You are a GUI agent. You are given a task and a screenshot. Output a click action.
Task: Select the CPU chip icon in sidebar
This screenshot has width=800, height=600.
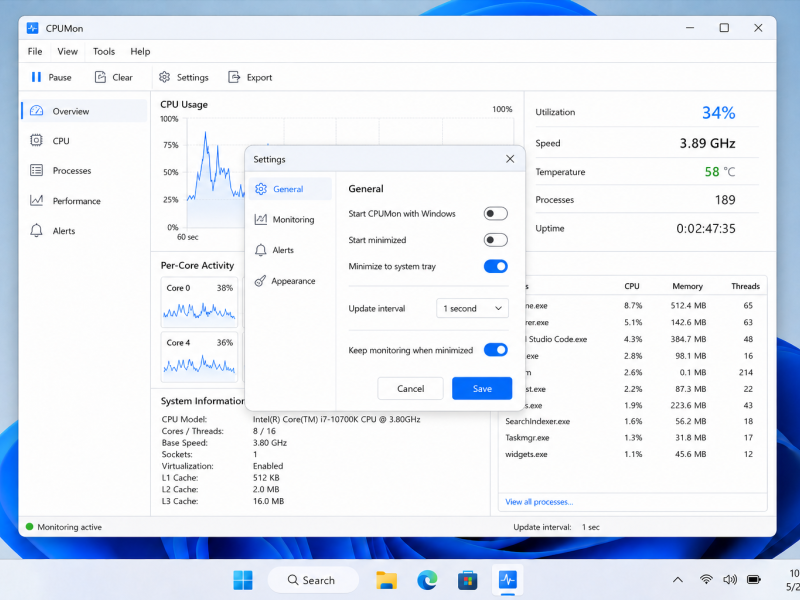point(36,140)
